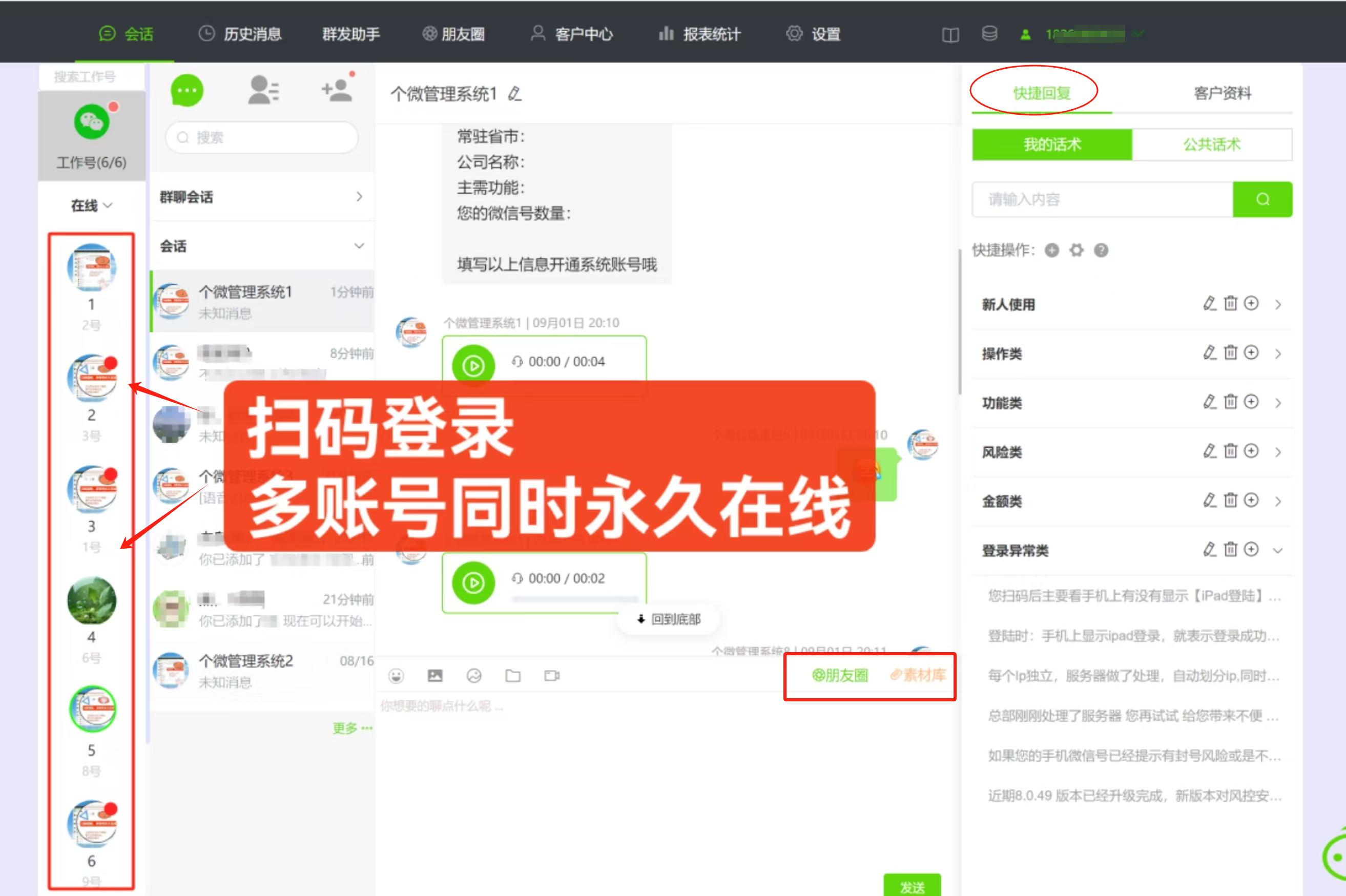Expand the 群聊会话 section
The width and height of the screenshot is (1346, 896).
click(x=262, y=197)
